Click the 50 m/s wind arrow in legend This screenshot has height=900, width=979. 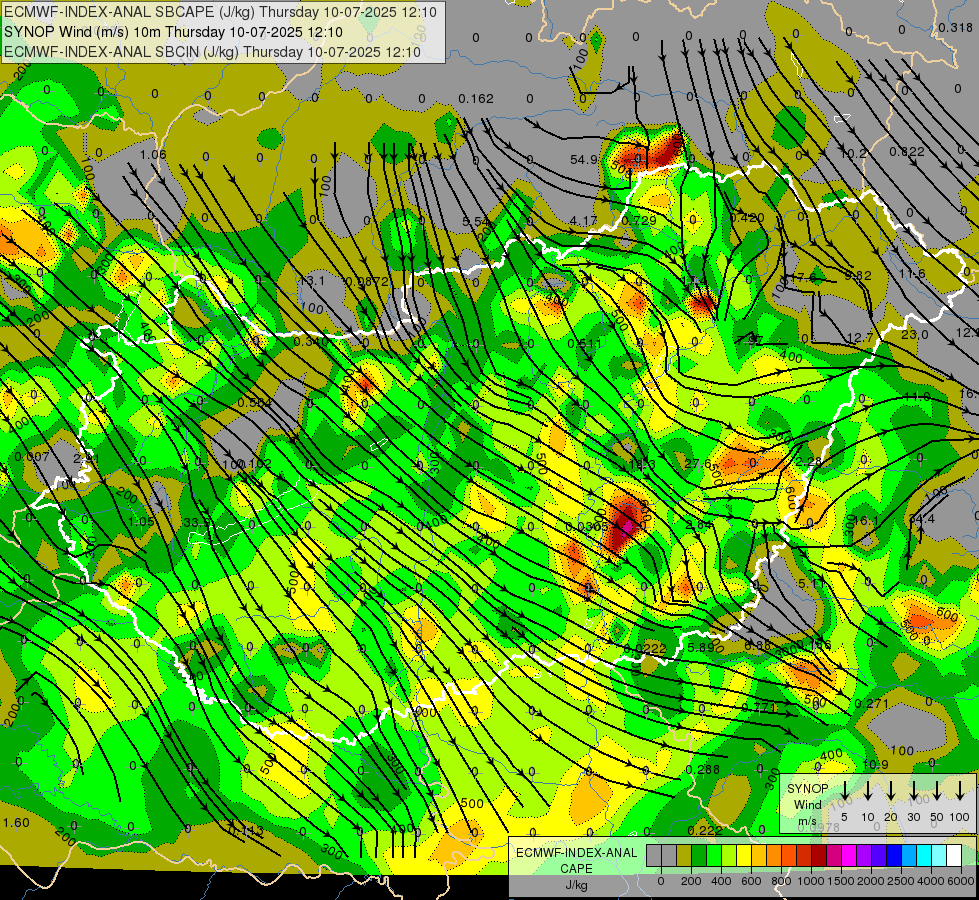pyautogui.click(x=937, y=790)
